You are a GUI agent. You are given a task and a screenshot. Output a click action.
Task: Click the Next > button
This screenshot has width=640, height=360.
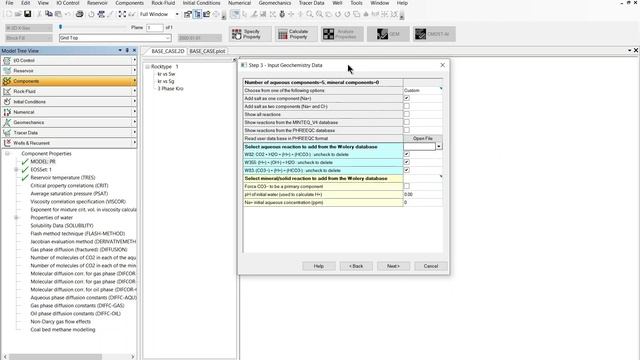[393, 266]
